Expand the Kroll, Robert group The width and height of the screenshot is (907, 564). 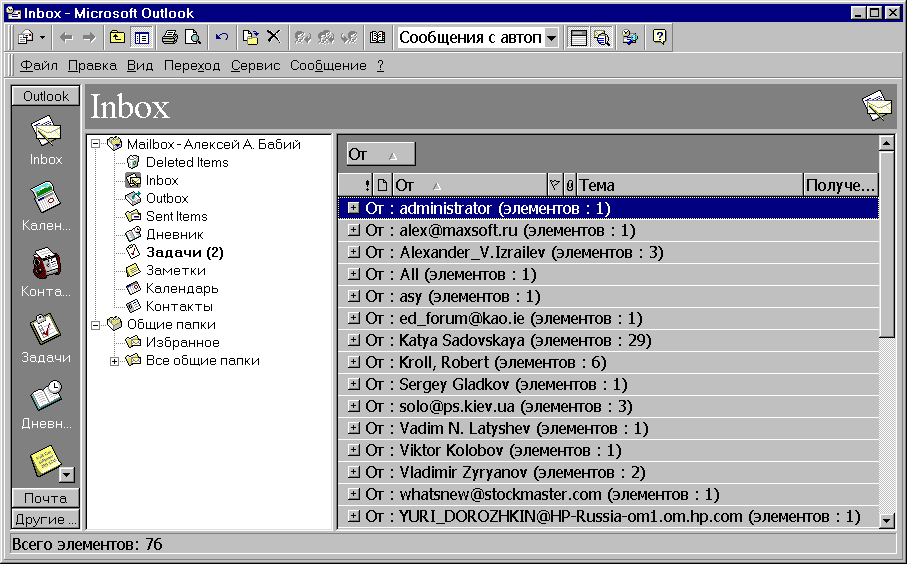[353, 362]
